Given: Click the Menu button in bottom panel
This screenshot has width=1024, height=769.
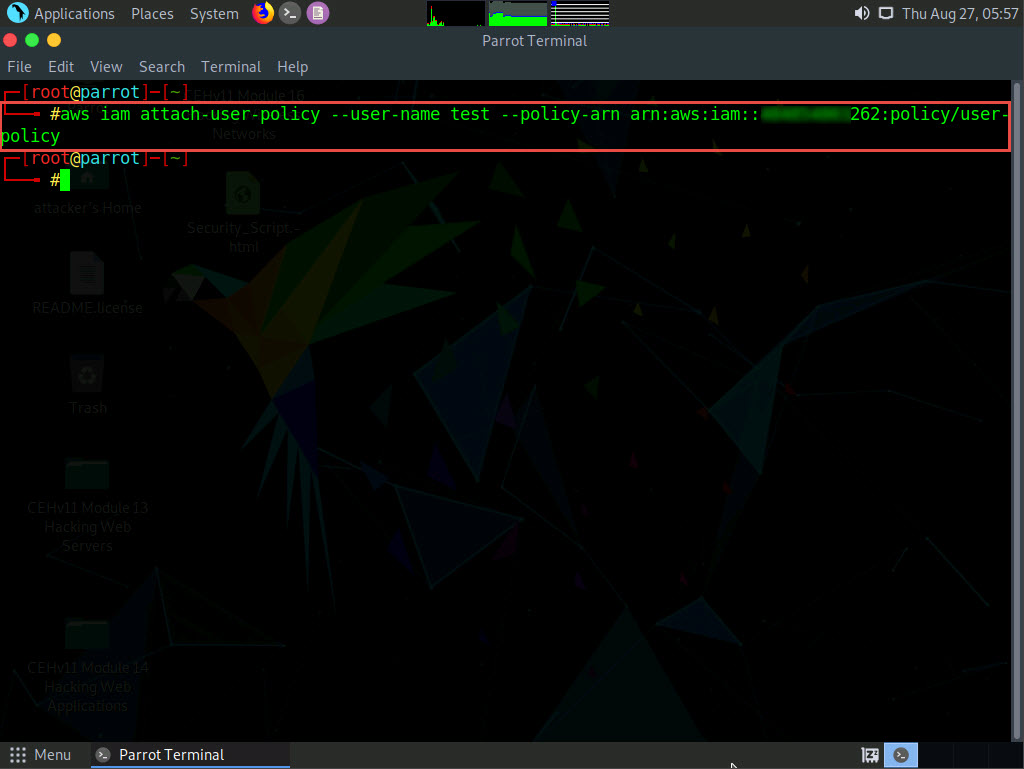Looking at the screenshot, I should pos(41,755).
